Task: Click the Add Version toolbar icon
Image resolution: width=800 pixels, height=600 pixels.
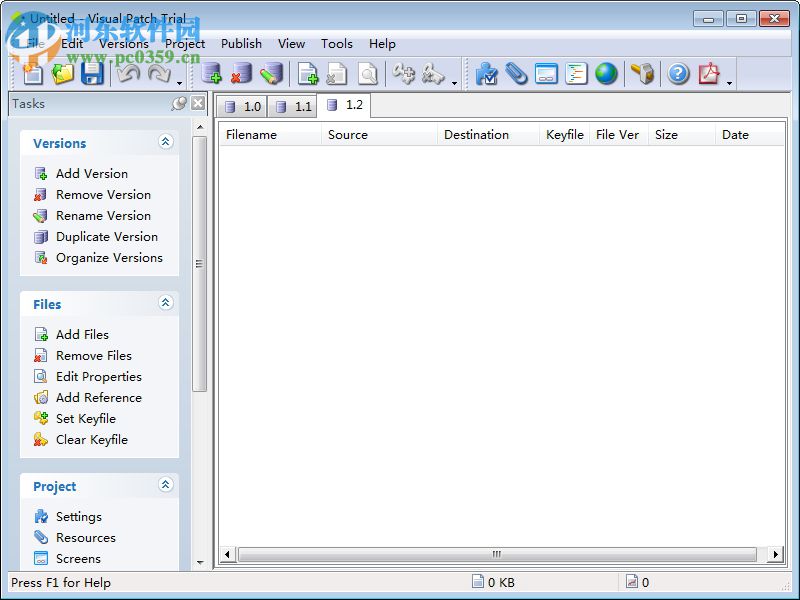Action: click(211, 73)
